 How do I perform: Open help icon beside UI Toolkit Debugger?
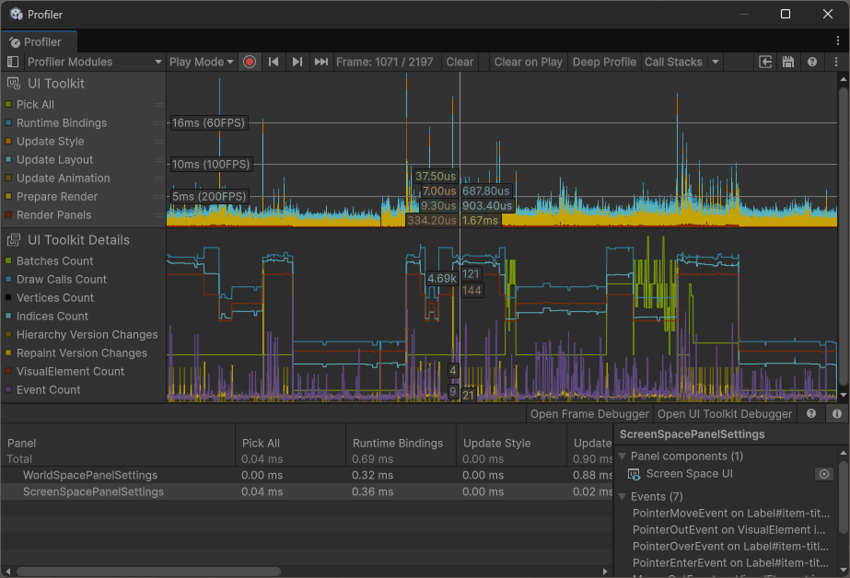coord(811,414)
